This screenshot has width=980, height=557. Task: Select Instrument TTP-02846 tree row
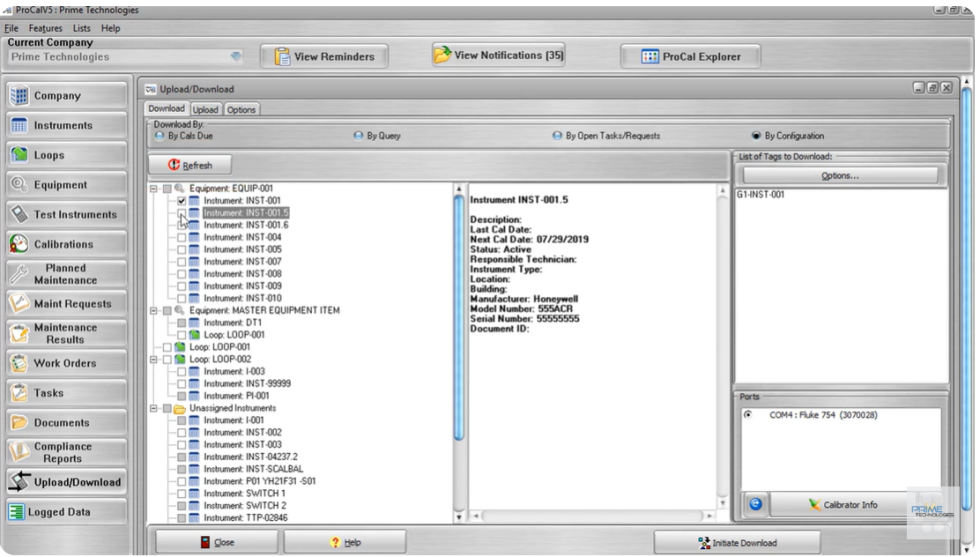coord(246,518)
